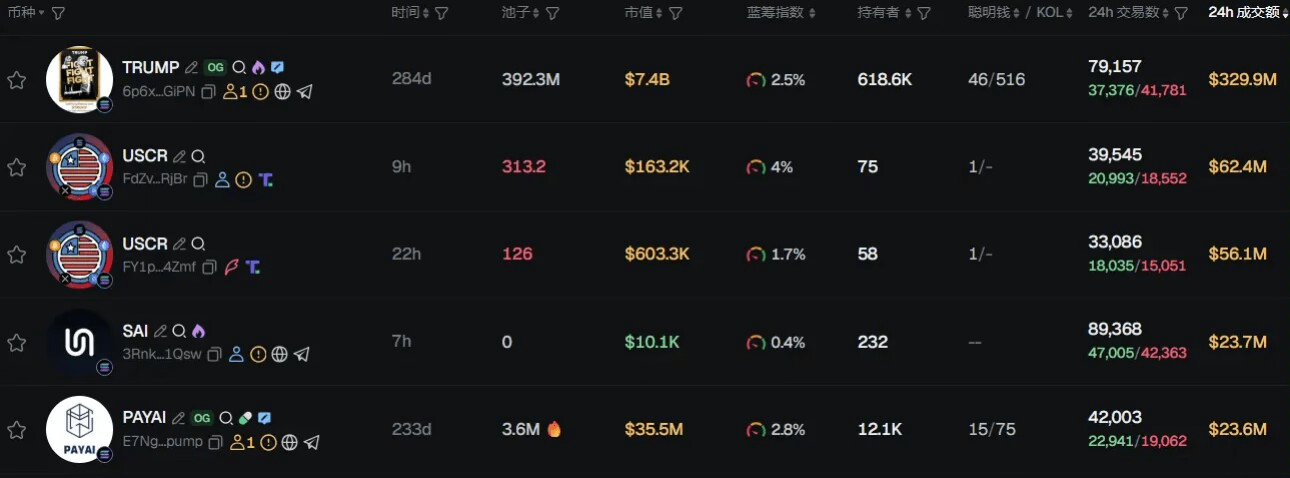Favorite the TRUMP token with star
The image size is (1290, 478).
[16, 81]
